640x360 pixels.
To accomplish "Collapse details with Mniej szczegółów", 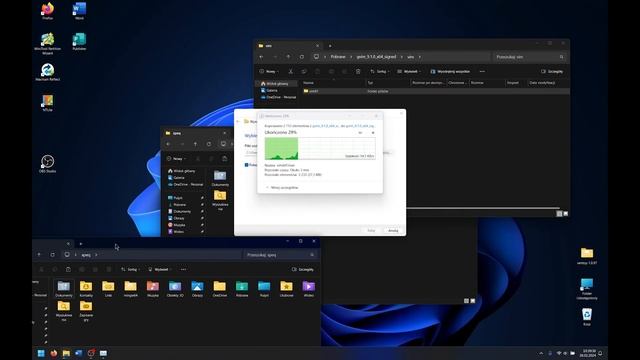I will tap(282, 188).
